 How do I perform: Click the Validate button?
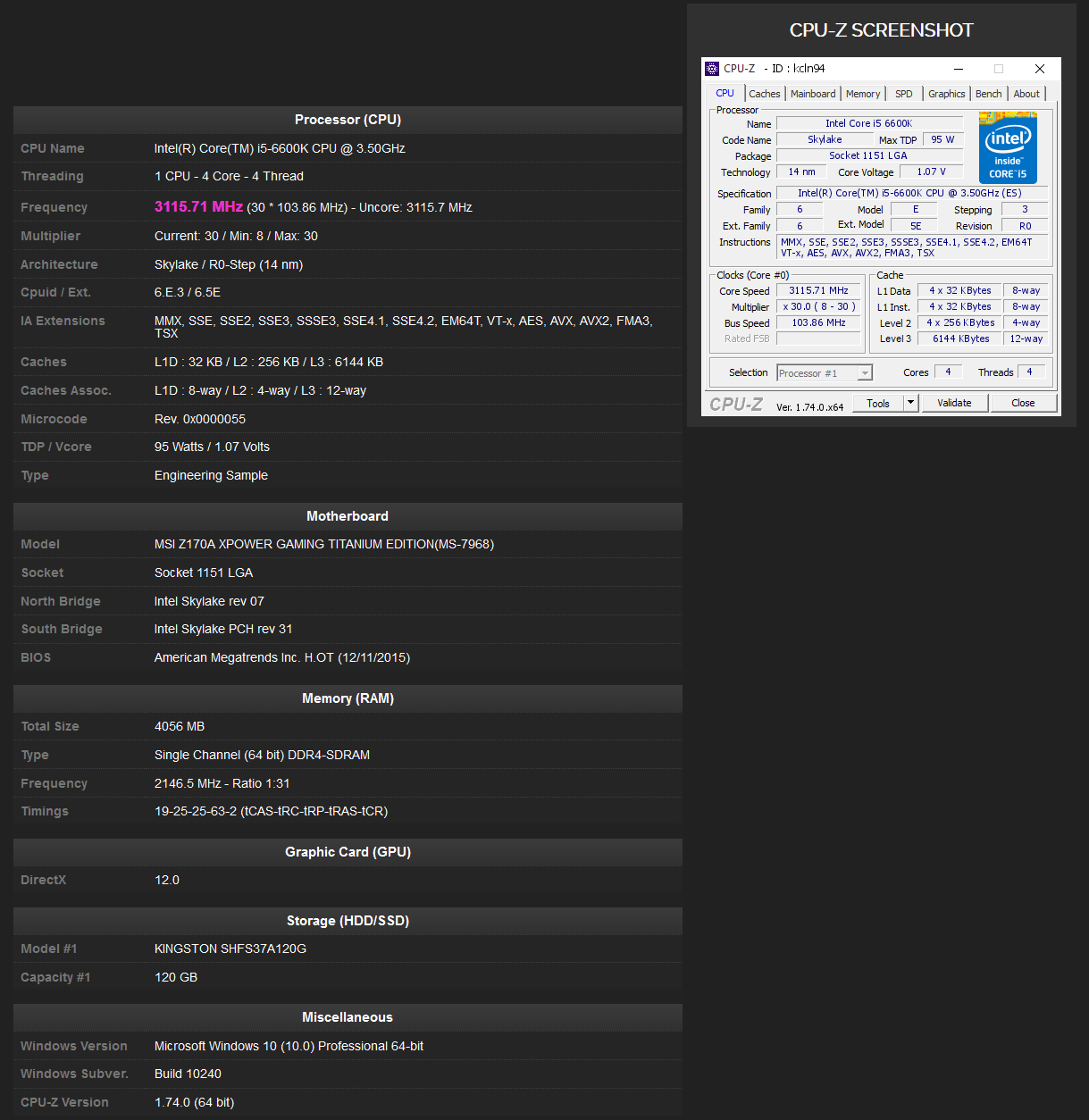pos(954,403)
